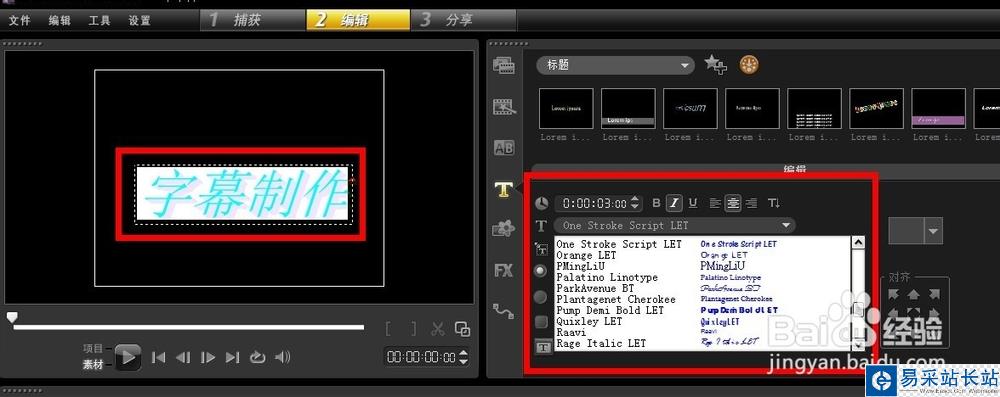This screenshot has width=1000, height=397.
Task: Set mark-out with the right bracket icon
Action: tap(413, 329)
